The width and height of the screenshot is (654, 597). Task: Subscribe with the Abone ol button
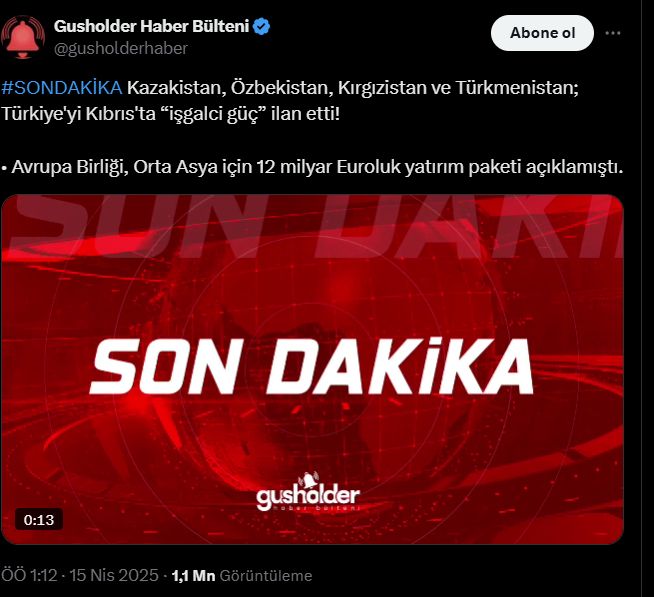(542, 33)
